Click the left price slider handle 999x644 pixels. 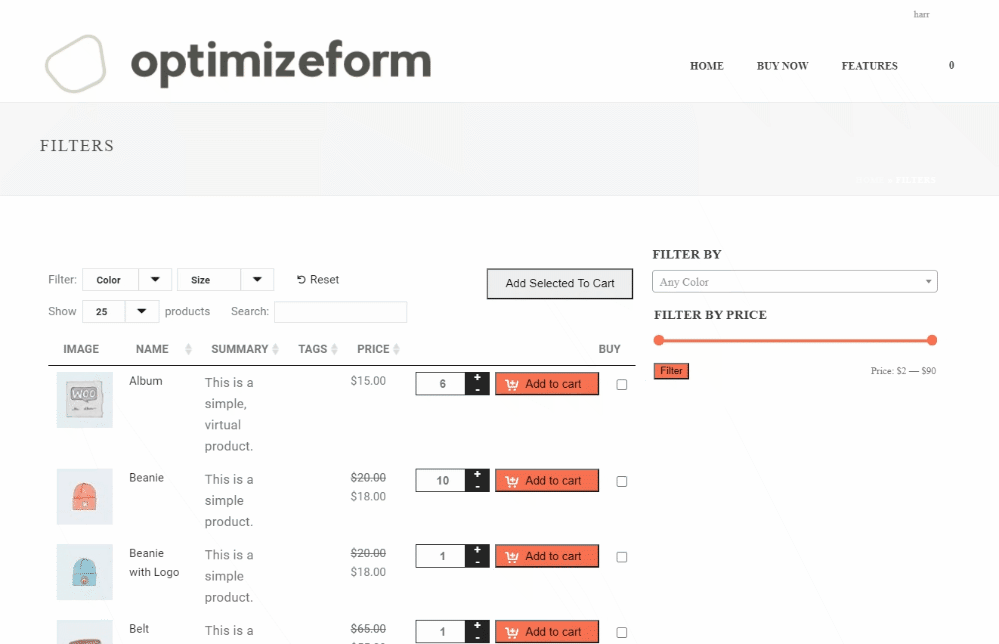pyautogui.click(x=658, y=340)
